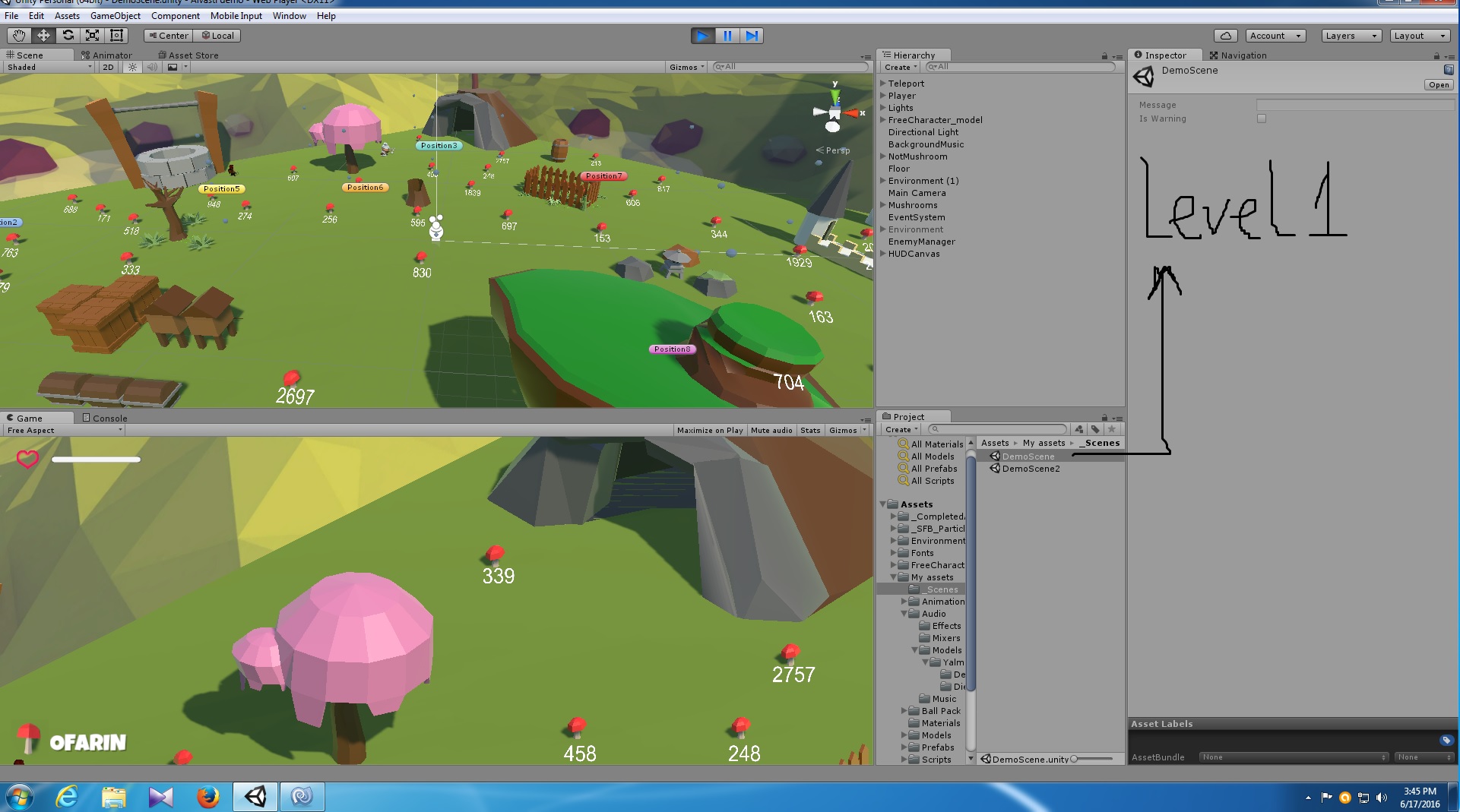
Task: Open the Account dropdown
Action: [x=1275, y=36]
